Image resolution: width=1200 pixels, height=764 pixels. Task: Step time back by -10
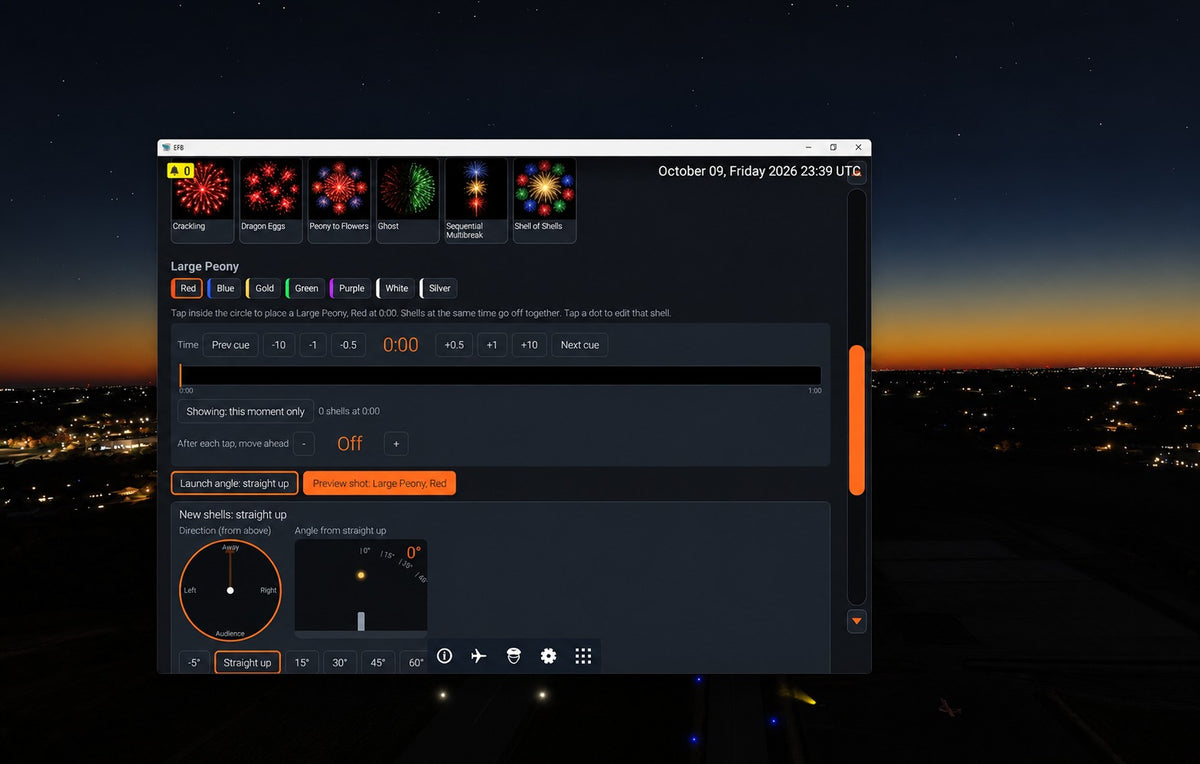click(x=279, y=345)
